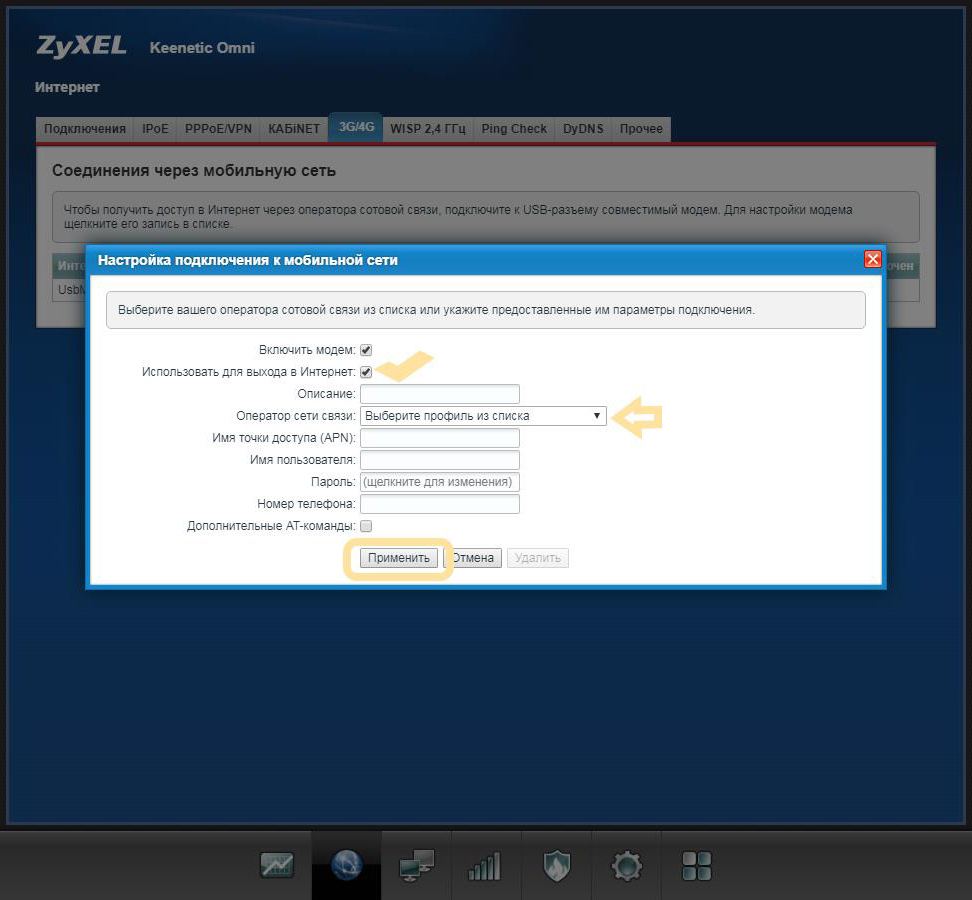
Task: Toggle the 'Включить модем' checkbox
Action: point(366,350)
